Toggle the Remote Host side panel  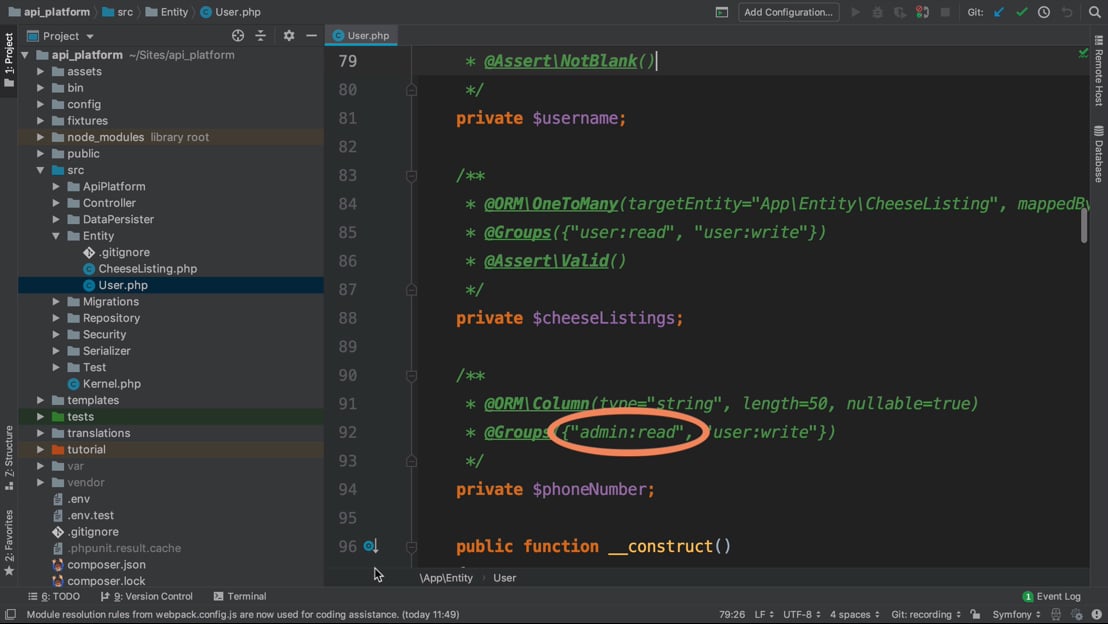tap(1099, 72)
